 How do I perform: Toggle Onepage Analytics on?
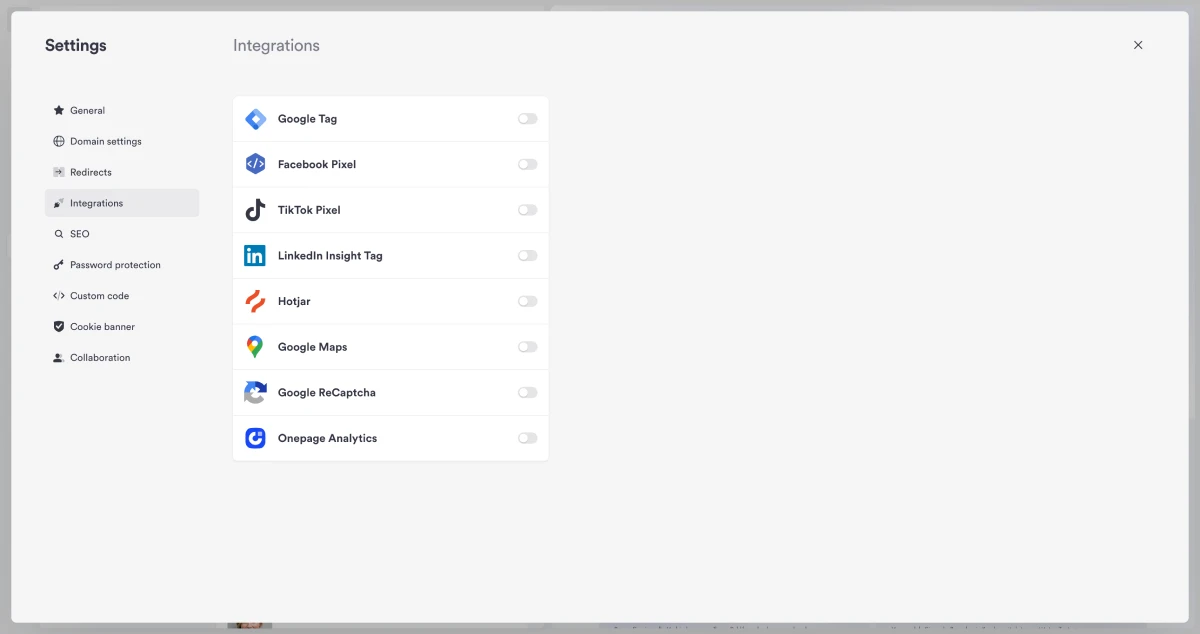tap(527, 438)
